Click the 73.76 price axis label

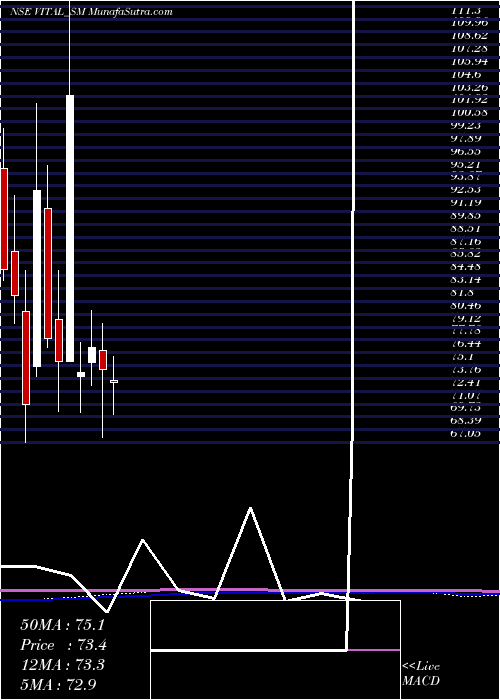(465, 370)
